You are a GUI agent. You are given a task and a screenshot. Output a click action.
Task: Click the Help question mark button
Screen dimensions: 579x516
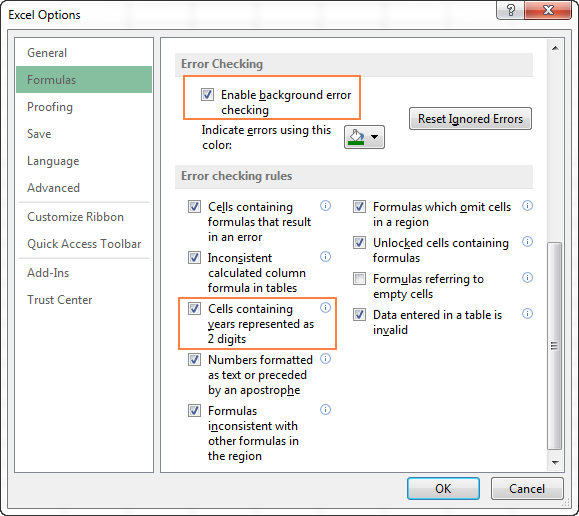tap(511, 10)
